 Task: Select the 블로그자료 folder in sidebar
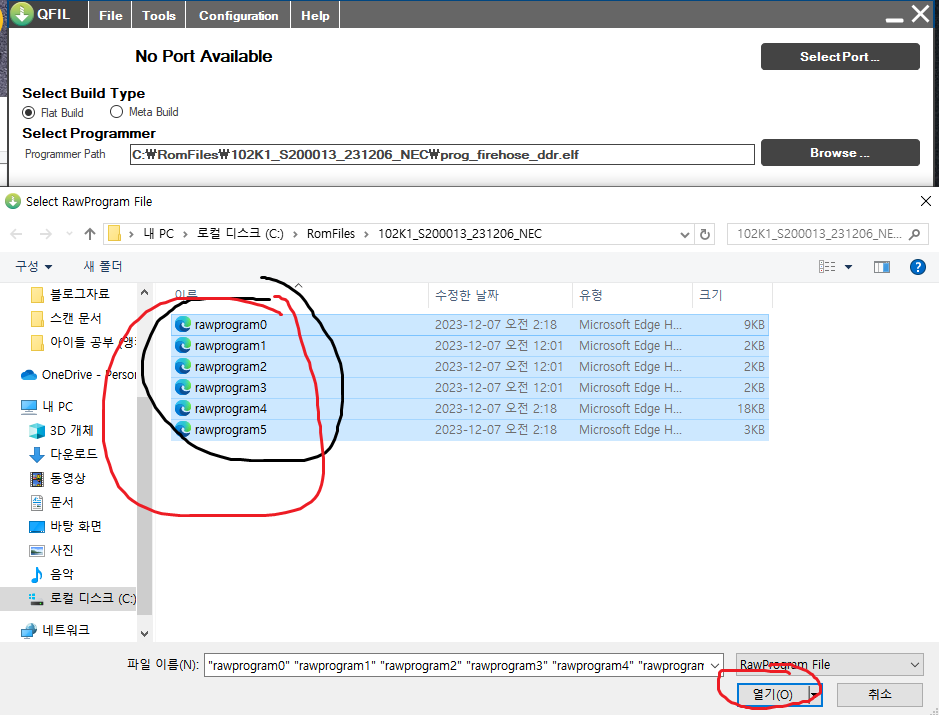69,294
